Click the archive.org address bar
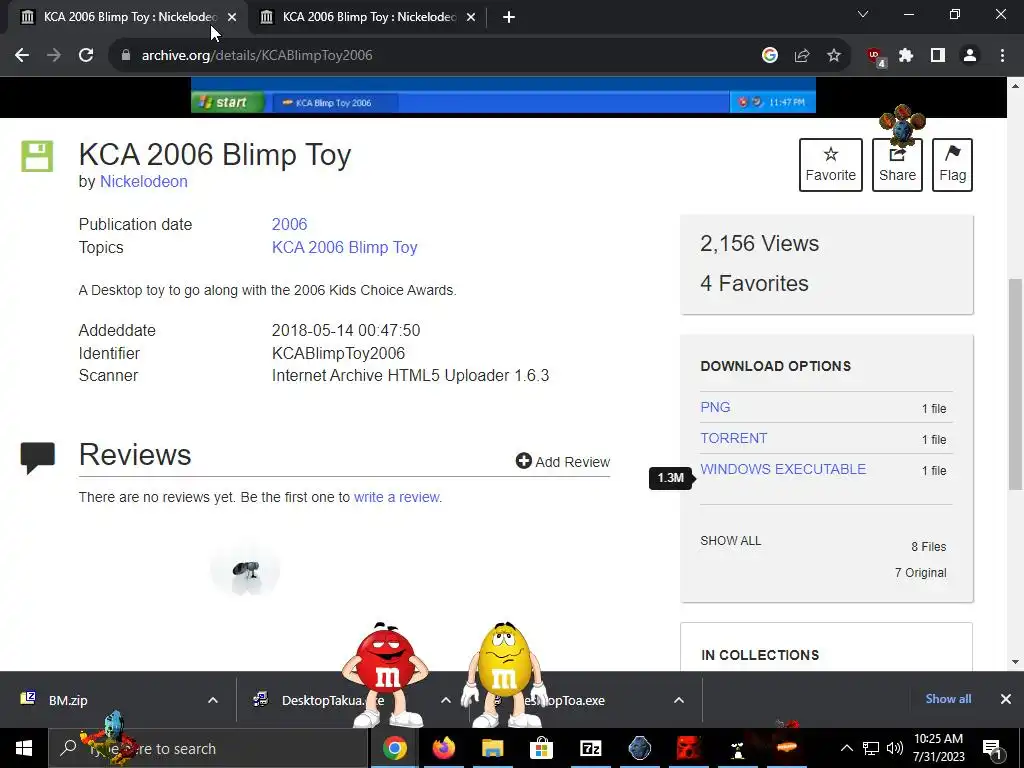 coord(431,56)
